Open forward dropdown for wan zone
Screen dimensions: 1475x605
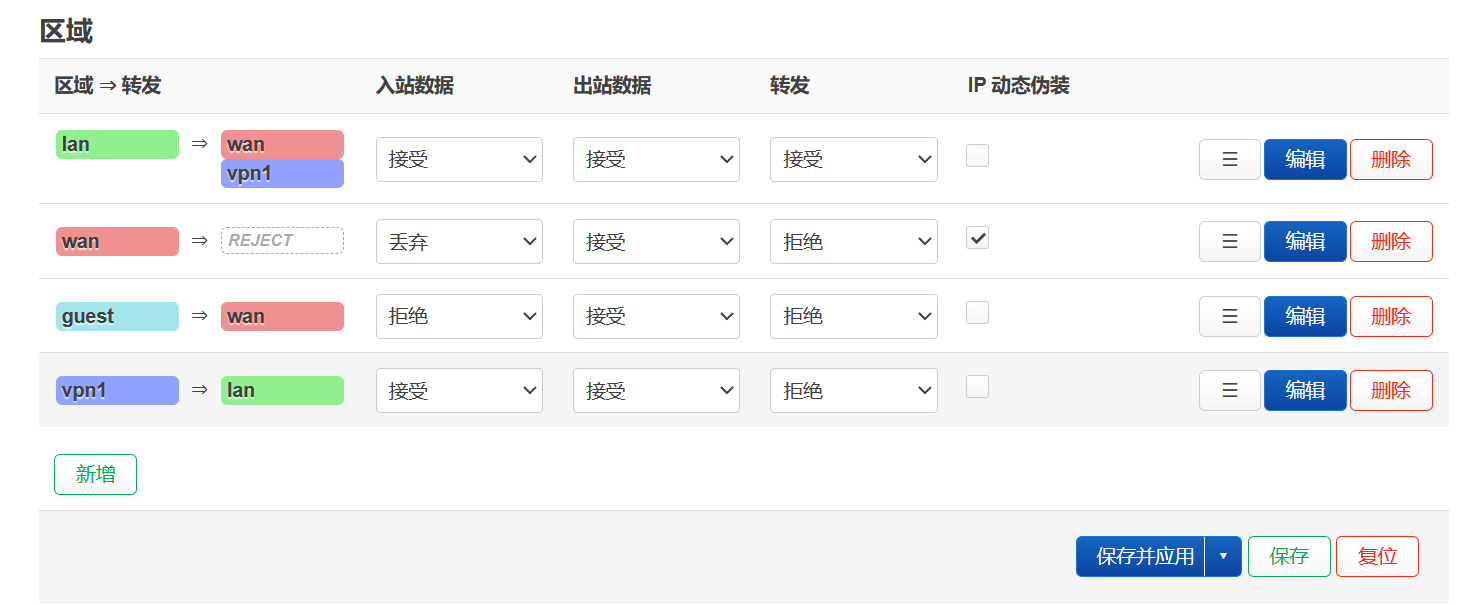pyautogui.click(x=853, y=241)
